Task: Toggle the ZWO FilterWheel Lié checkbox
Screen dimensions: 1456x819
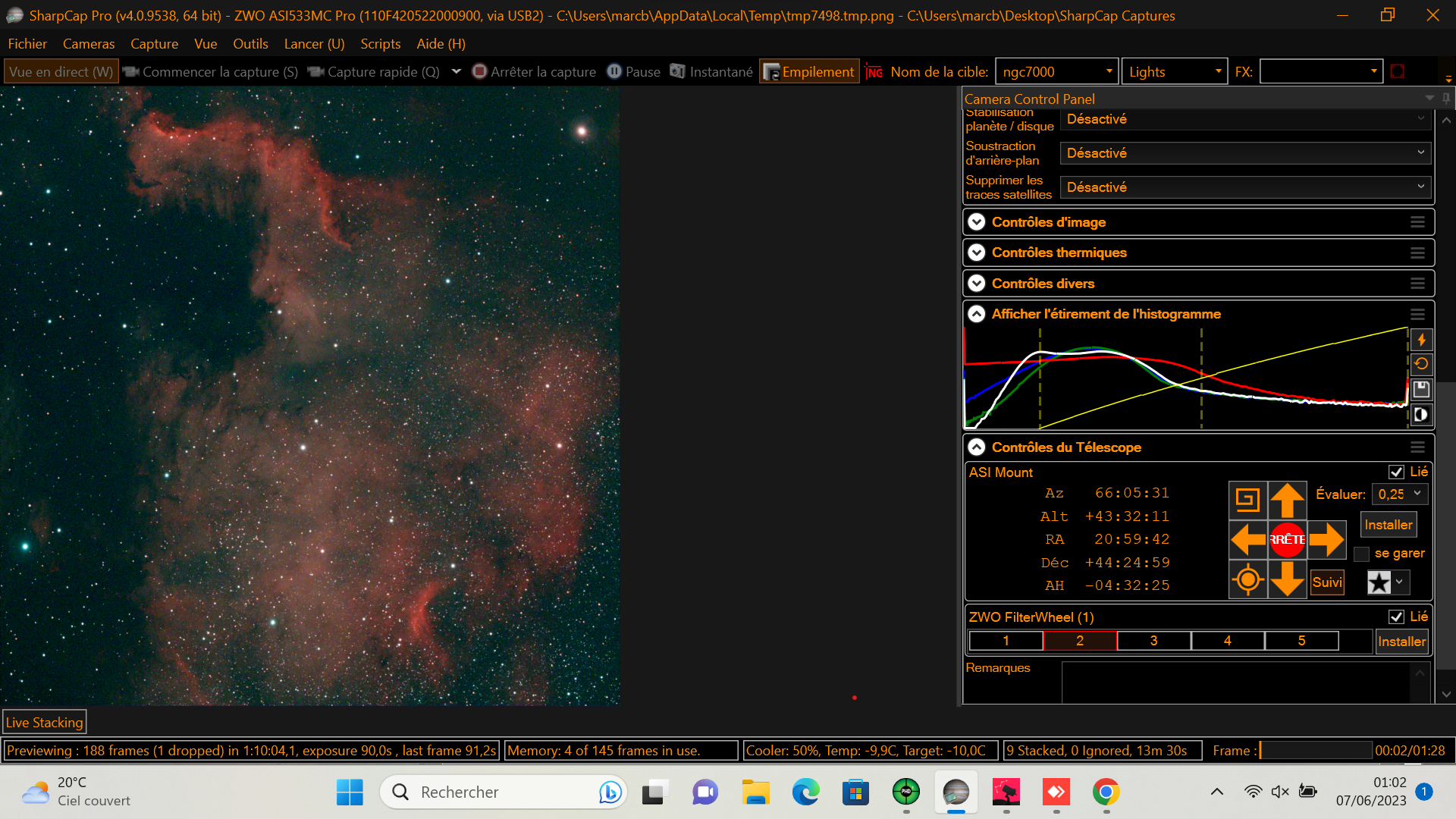Action: pyautogui.click(x=1396, y=617)
